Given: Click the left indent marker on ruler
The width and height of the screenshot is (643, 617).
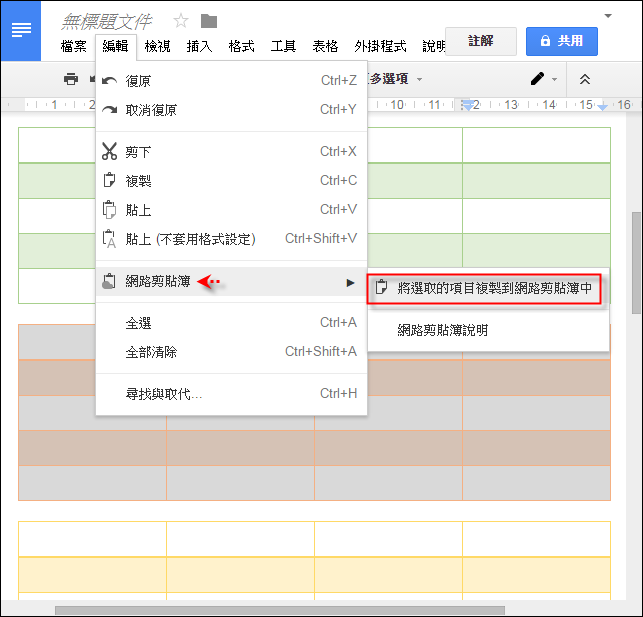Looking at the screenshot, I should [x=467, y=105].
